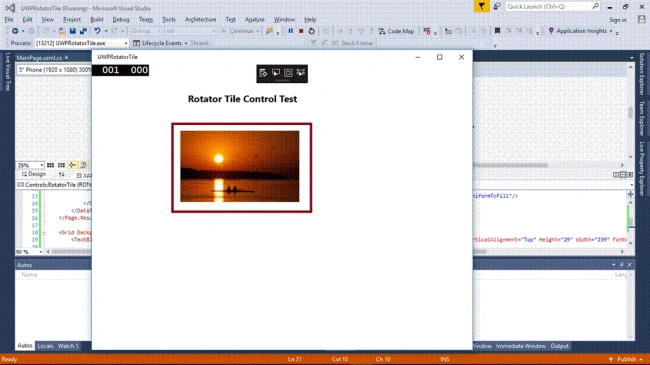Image resolution: width=650 pixels, height=365 pixels.
Task: Open the Debug menu
Action: (x=121, y=19)
